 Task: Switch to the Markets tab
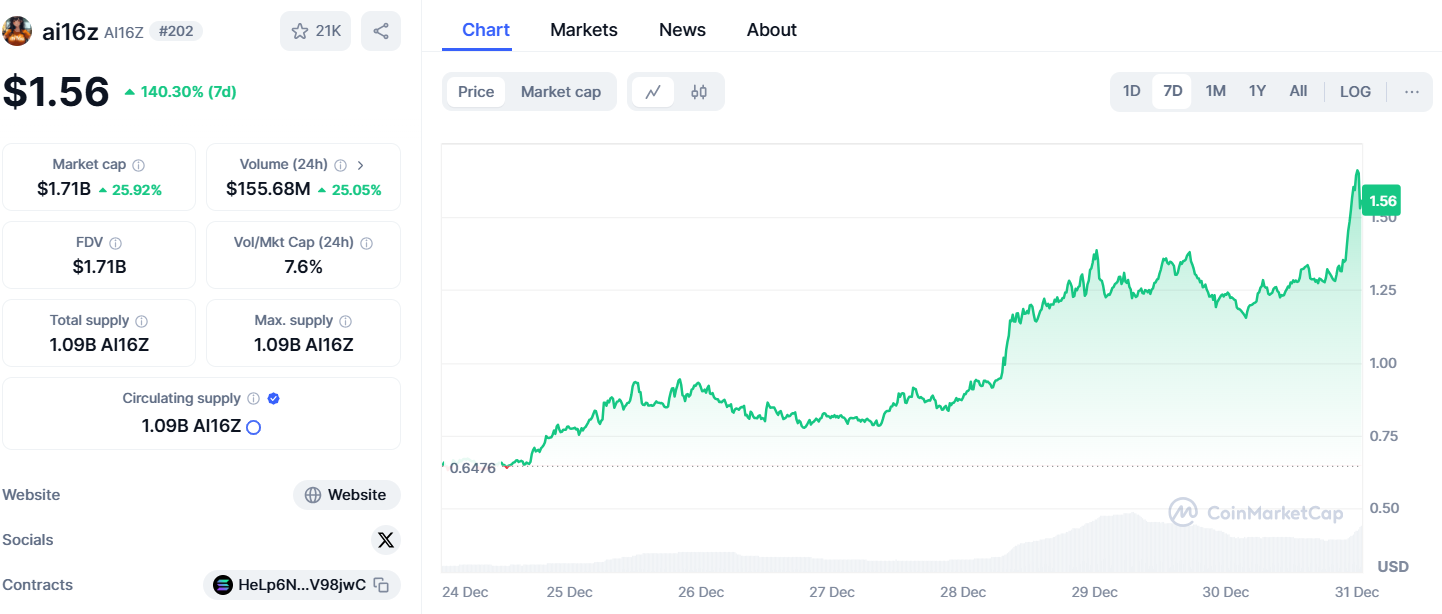(x=584, y=30)
